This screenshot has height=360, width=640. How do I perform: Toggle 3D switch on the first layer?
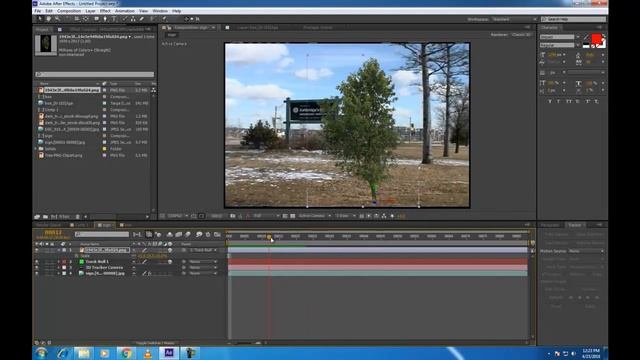pos(170,250)
